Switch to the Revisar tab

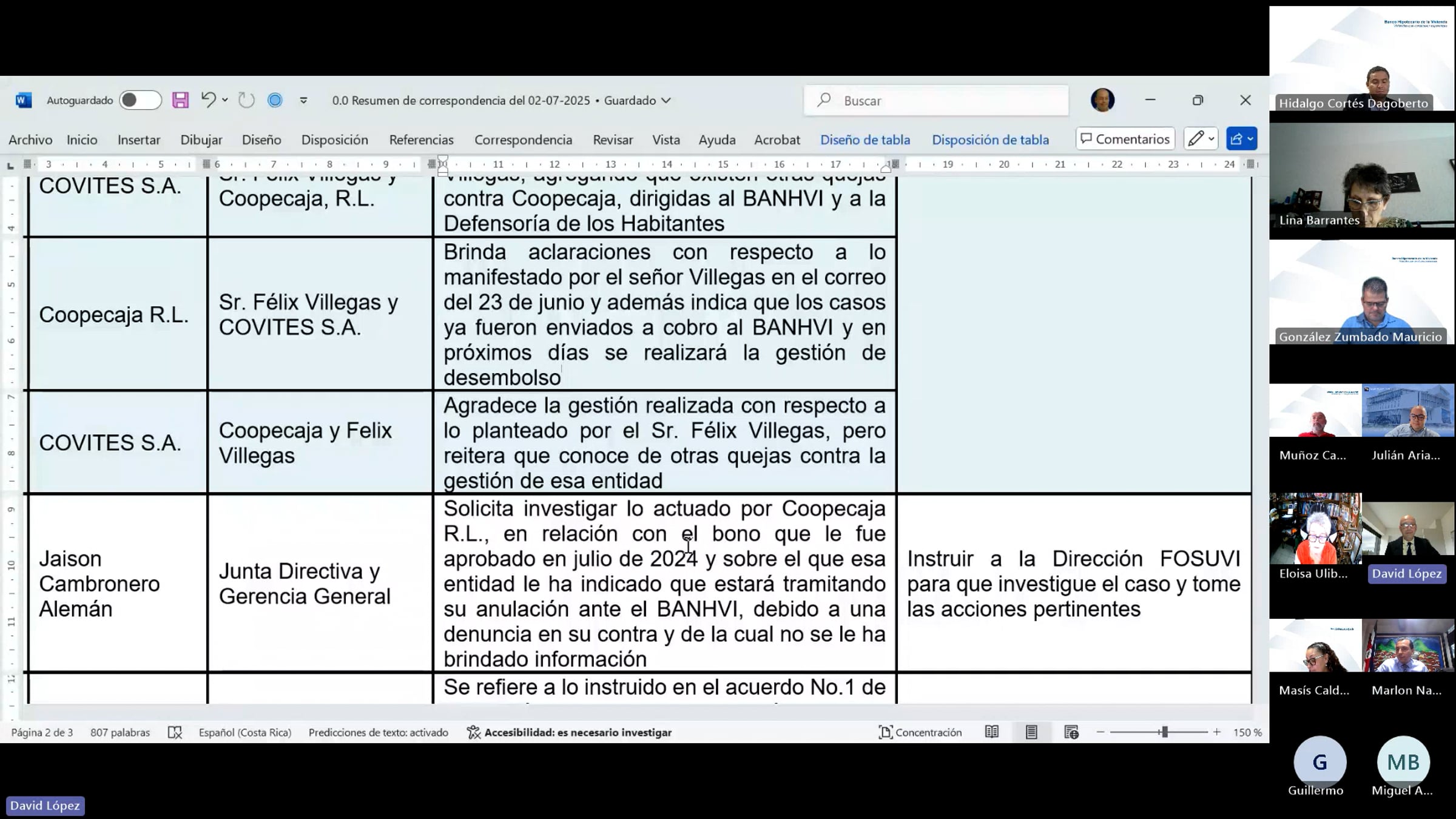click(613, 140)
